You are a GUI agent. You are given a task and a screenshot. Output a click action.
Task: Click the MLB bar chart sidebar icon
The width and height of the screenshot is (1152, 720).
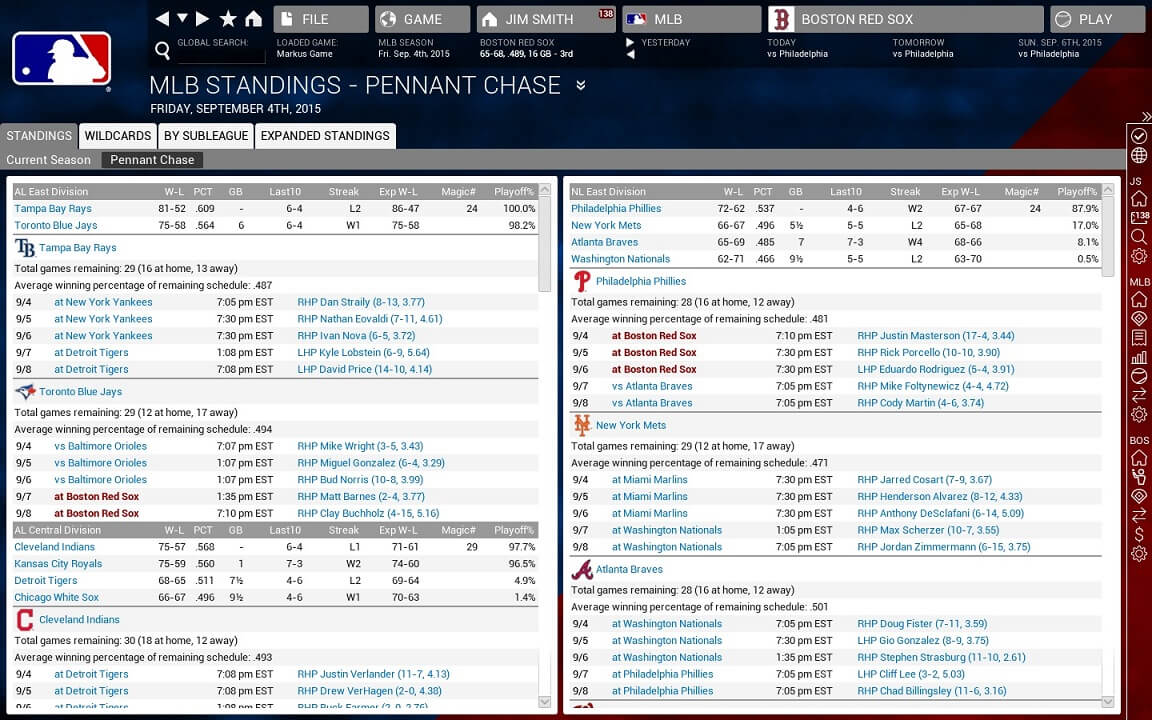[1138, 357]
